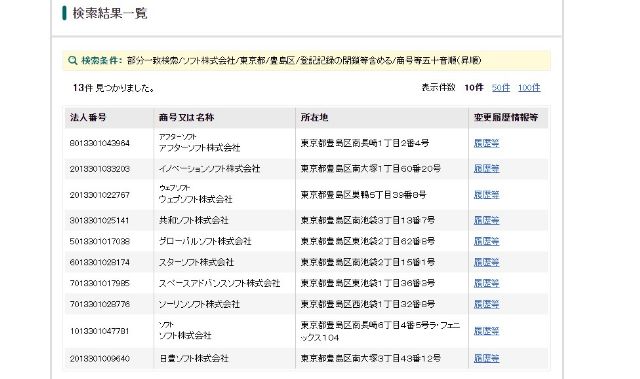Click the 巣鴨5丁目 address of ウェブソフト
The height and width of the screenshot is (379, 640).
click(x=363, y=195)
